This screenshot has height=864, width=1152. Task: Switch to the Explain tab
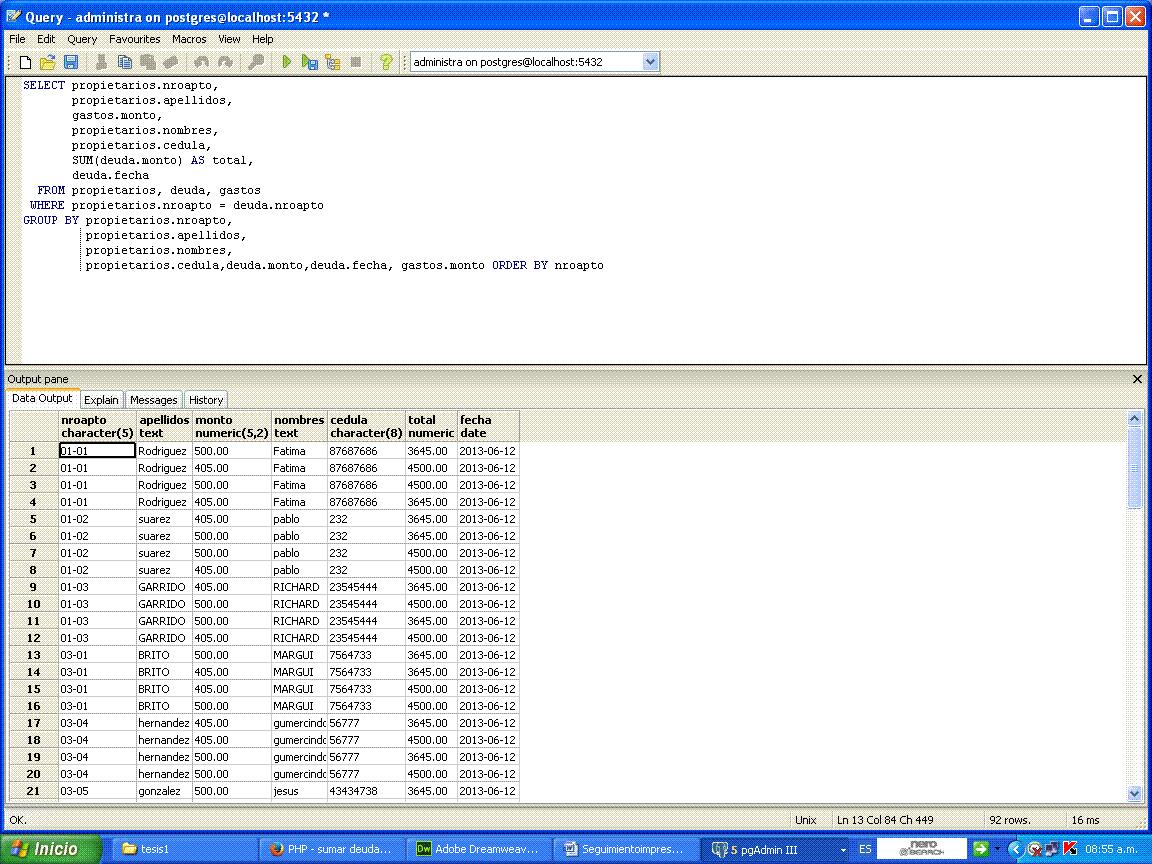point(101,400)
